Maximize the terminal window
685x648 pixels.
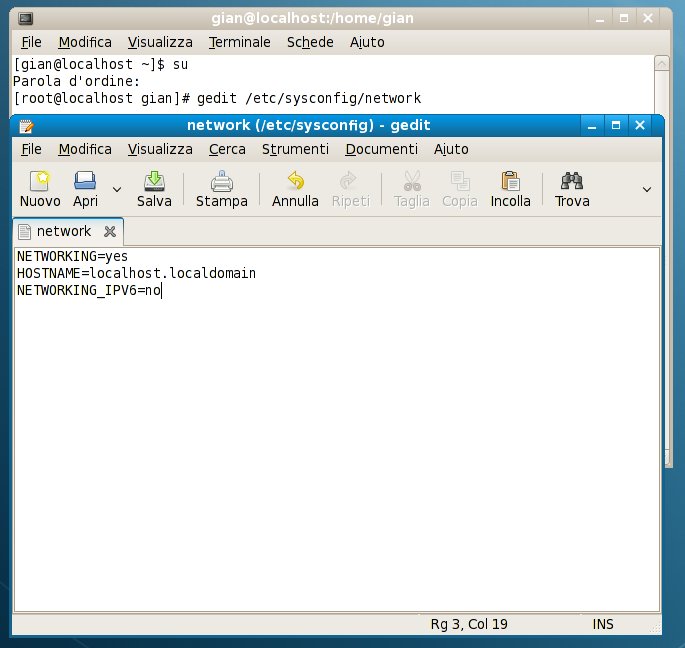pyautogui.click(x=624, y=19)
